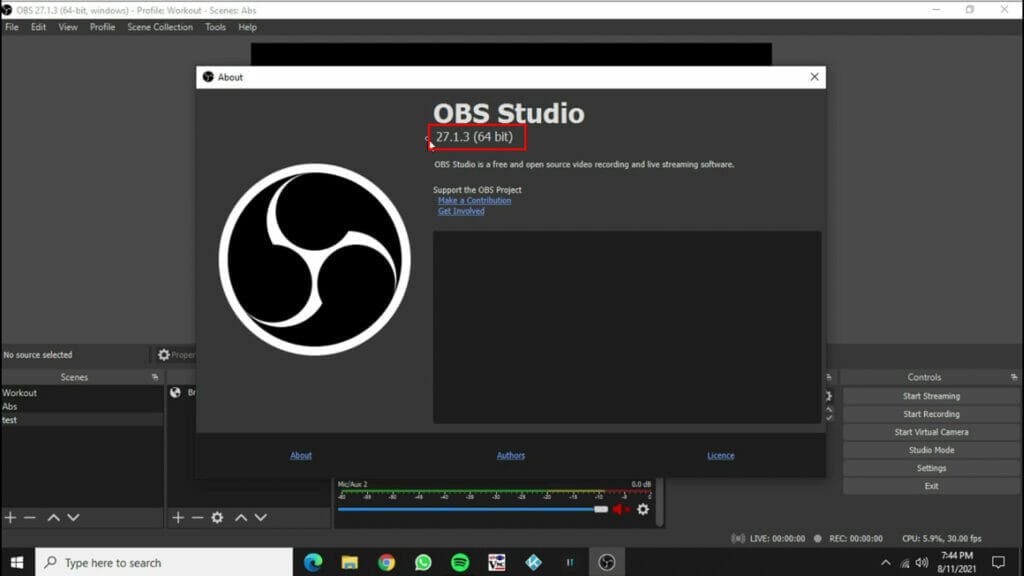Viewport: 1024px width, 576px height.
Task: Click the minus icon to remove a scene
Action: [29, 517]
